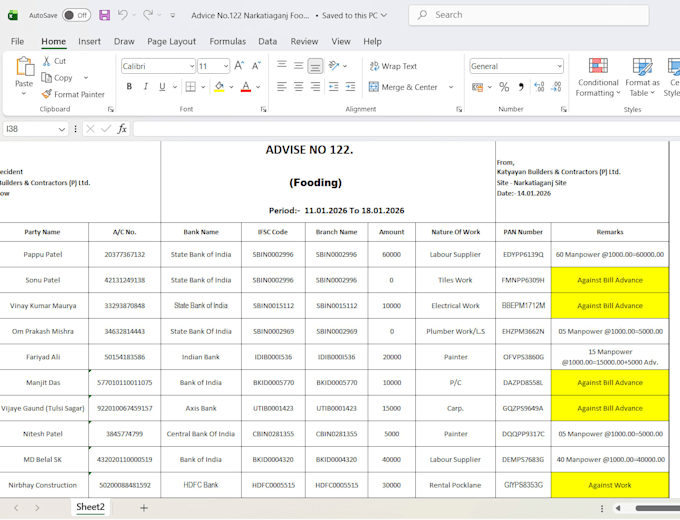680x520 pixels.
Task: Open the General number format dropdown
Action: coord(559,66)
